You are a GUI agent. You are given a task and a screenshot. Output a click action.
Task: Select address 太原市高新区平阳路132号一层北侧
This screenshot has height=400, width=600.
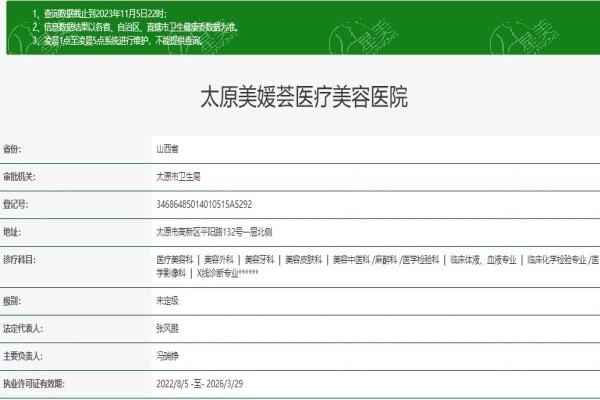214,232
